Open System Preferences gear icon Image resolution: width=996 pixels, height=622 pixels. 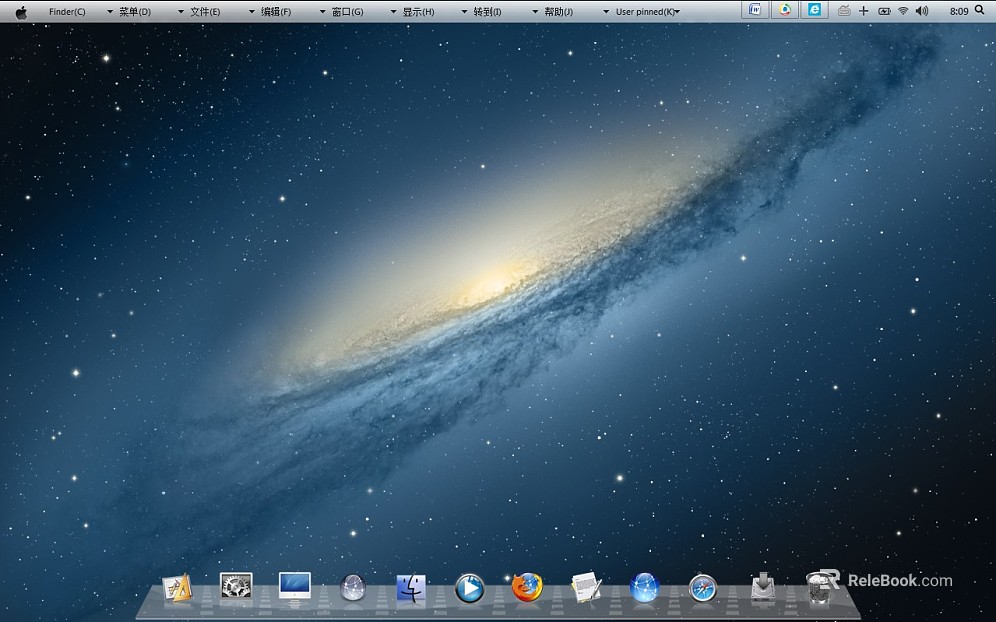tap(236, 586)
